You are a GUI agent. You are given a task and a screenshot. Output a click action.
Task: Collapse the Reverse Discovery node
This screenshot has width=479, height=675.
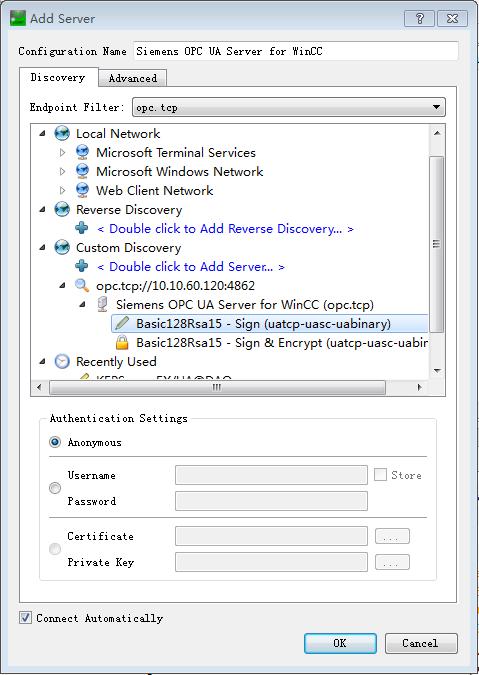click(42, 210)
